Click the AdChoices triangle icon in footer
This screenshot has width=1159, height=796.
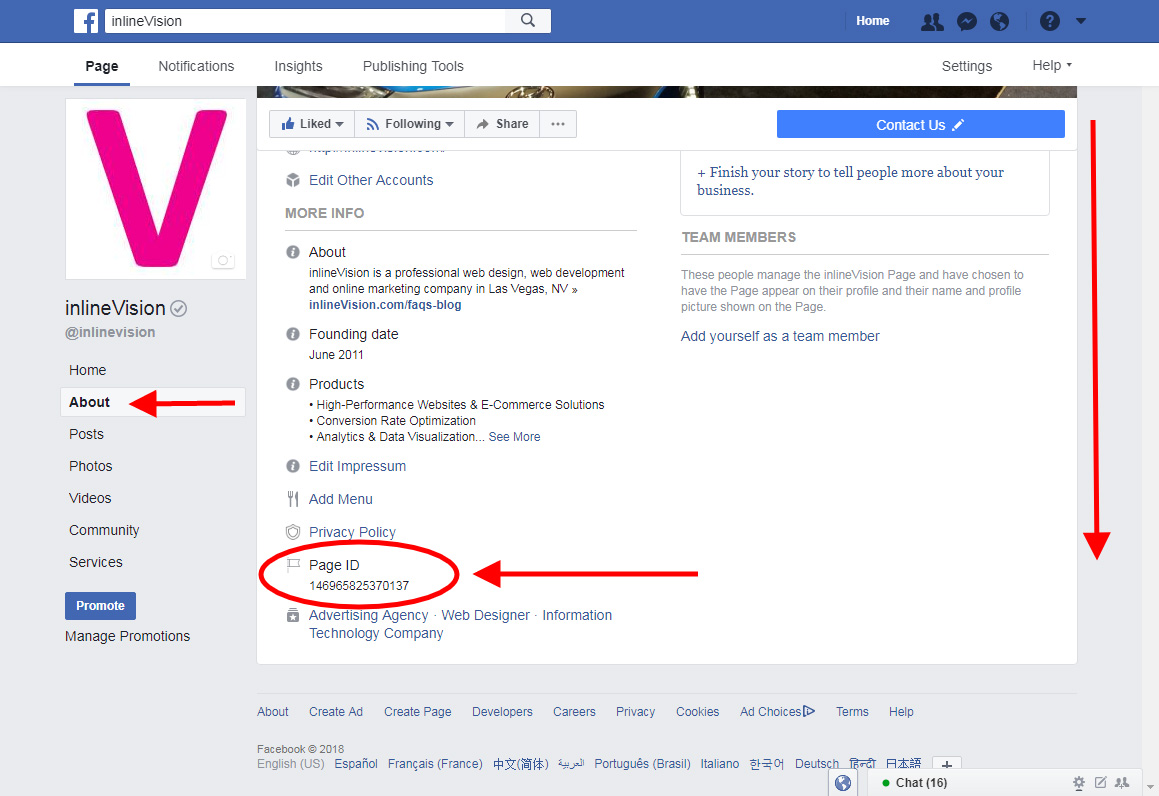809,711
